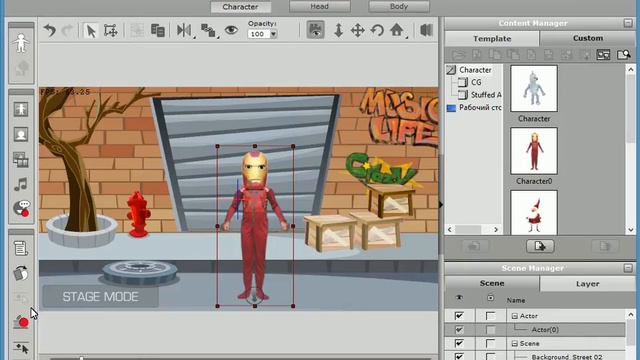640x360 pixels.
Task: Collapse the Scene group in Scene Manager
Action: pos(515,344)
